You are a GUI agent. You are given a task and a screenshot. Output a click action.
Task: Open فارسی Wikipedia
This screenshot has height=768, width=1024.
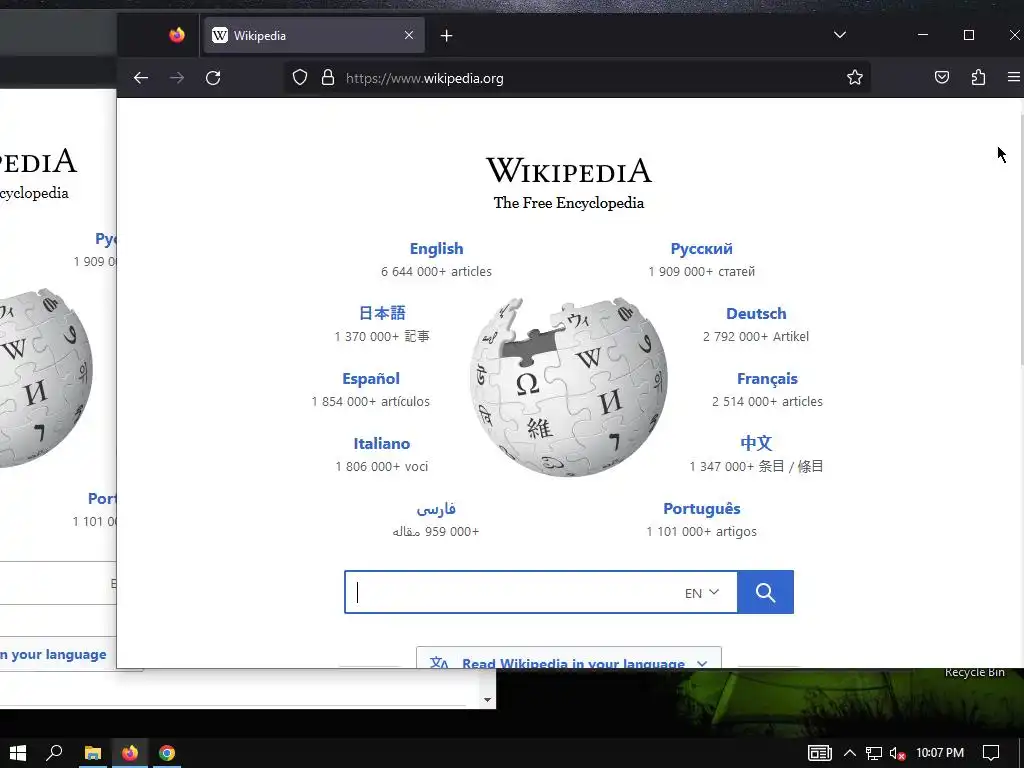[436, 509]
